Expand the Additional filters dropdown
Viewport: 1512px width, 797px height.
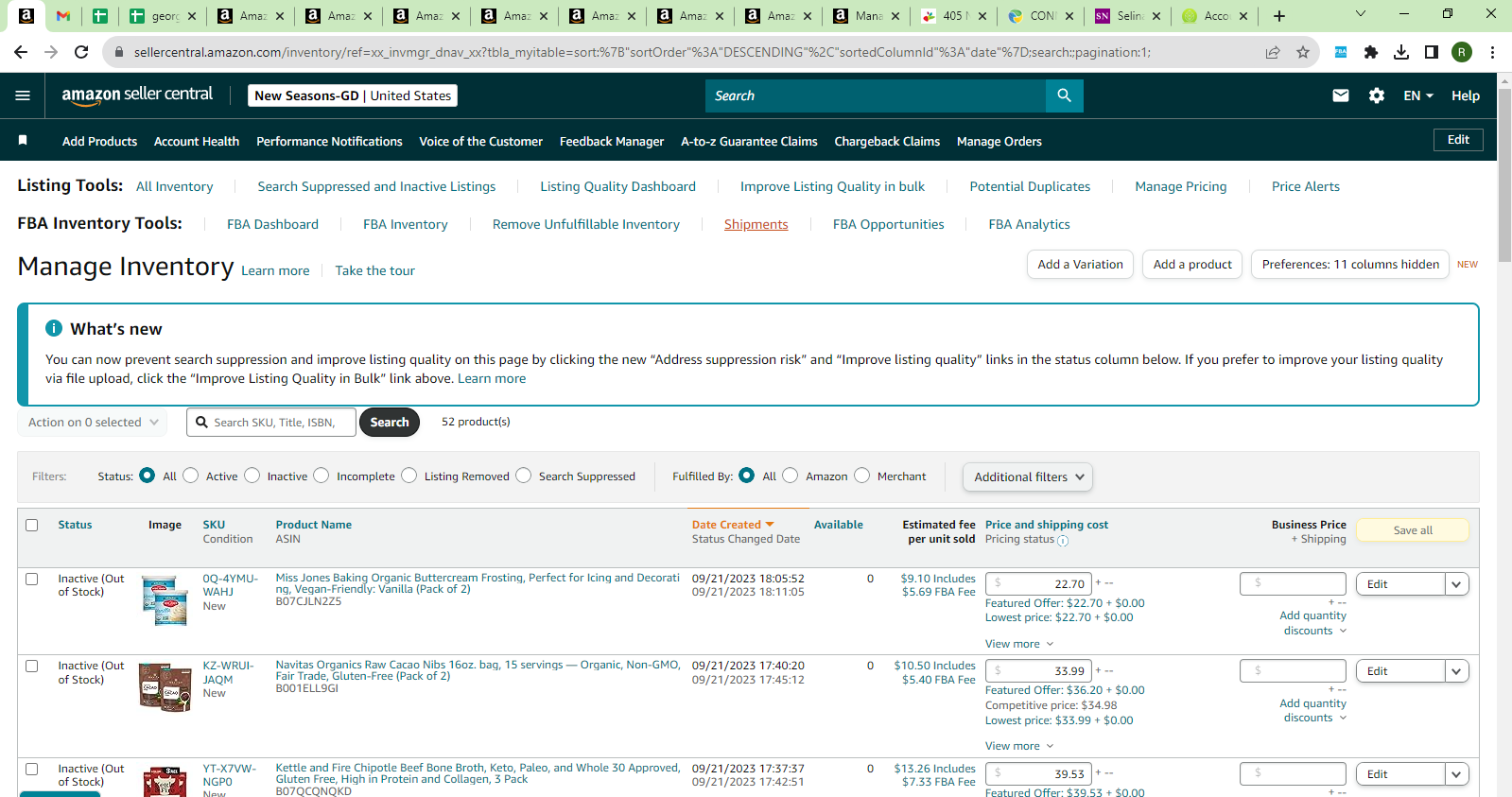click(1028, 477)
